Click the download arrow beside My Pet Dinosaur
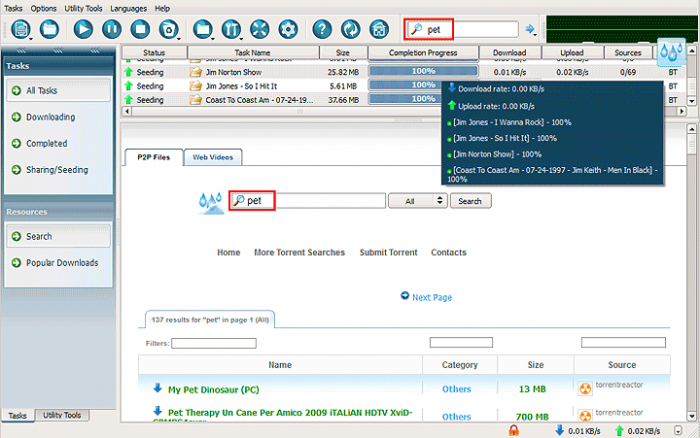 click(x=157, y=388)
